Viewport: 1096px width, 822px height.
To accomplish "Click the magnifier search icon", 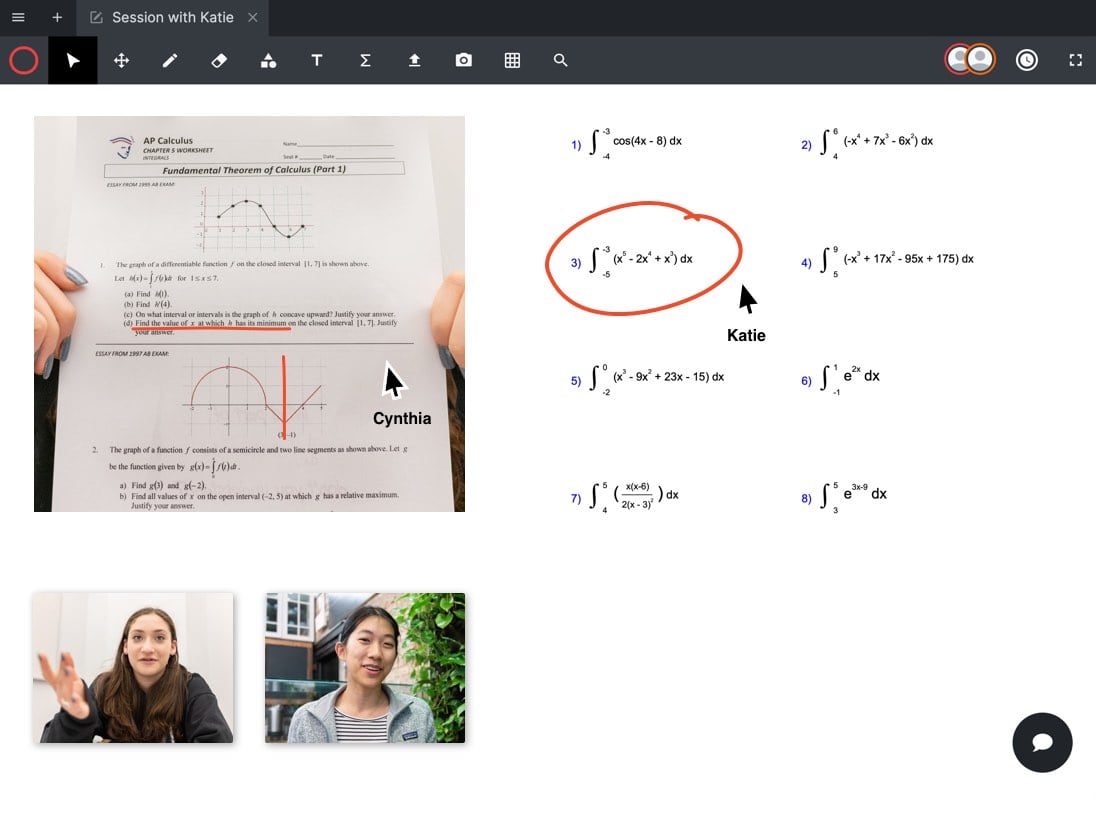I will pos(561,61).
